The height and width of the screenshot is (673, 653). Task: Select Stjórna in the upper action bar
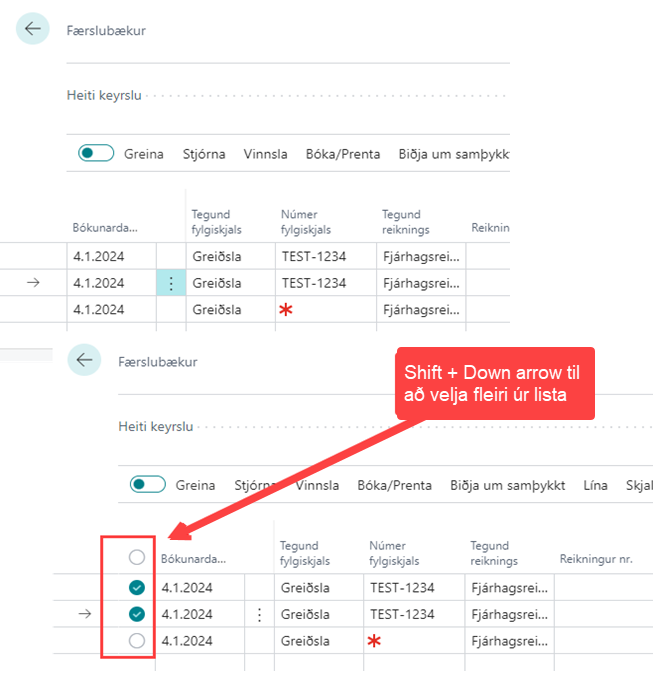click(204, 154)
